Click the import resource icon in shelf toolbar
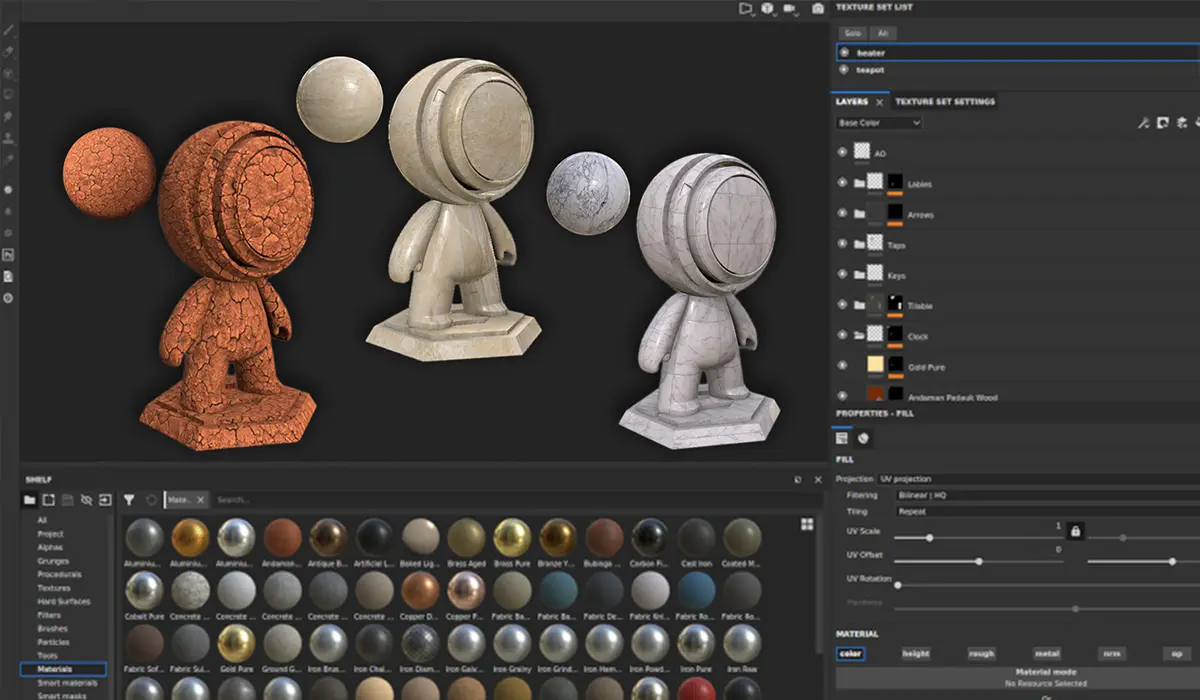 pos(105,499)
